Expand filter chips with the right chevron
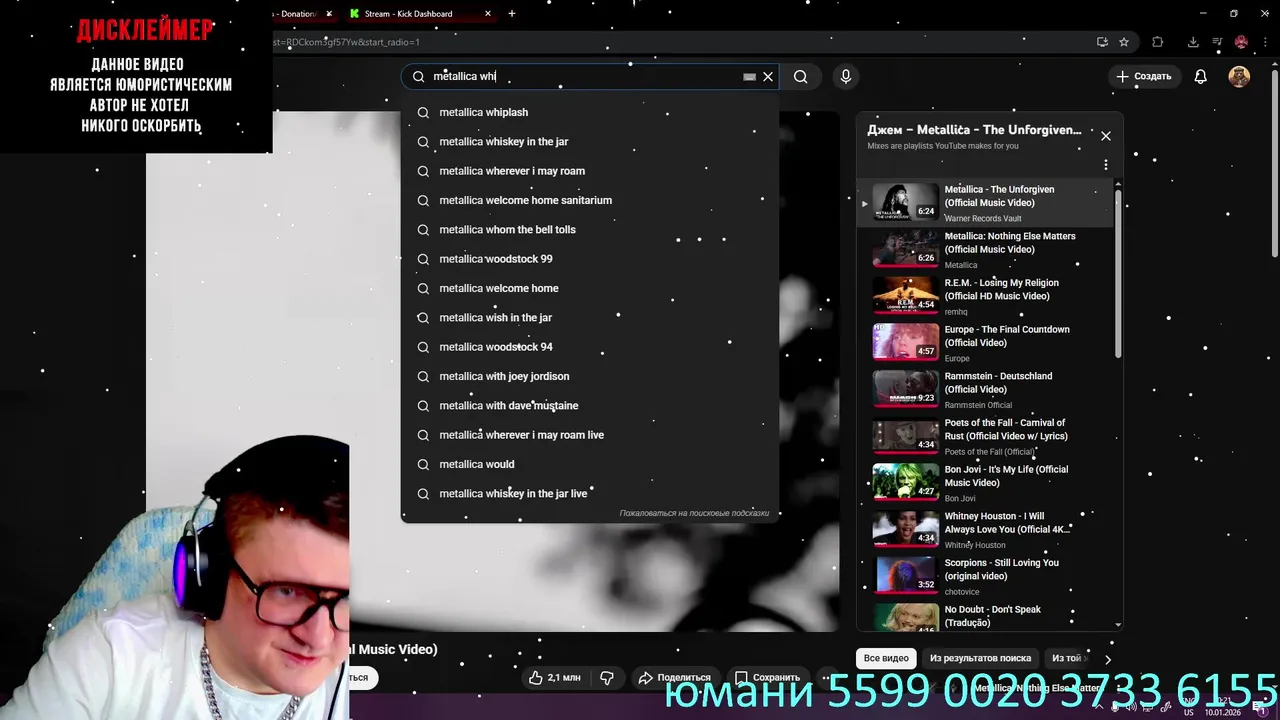 (x=1107, y=659)
